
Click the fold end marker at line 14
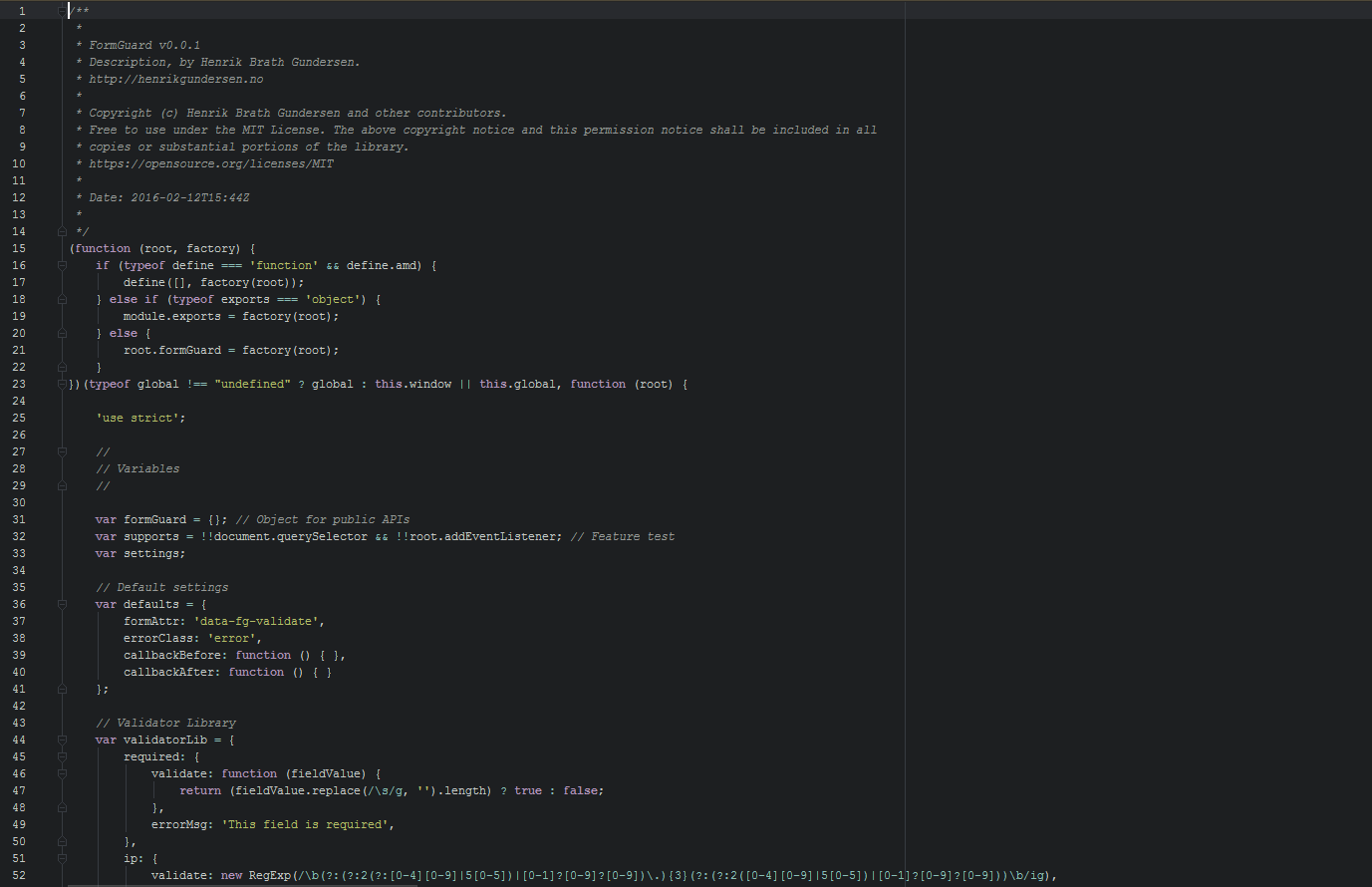tap(62, 231)
